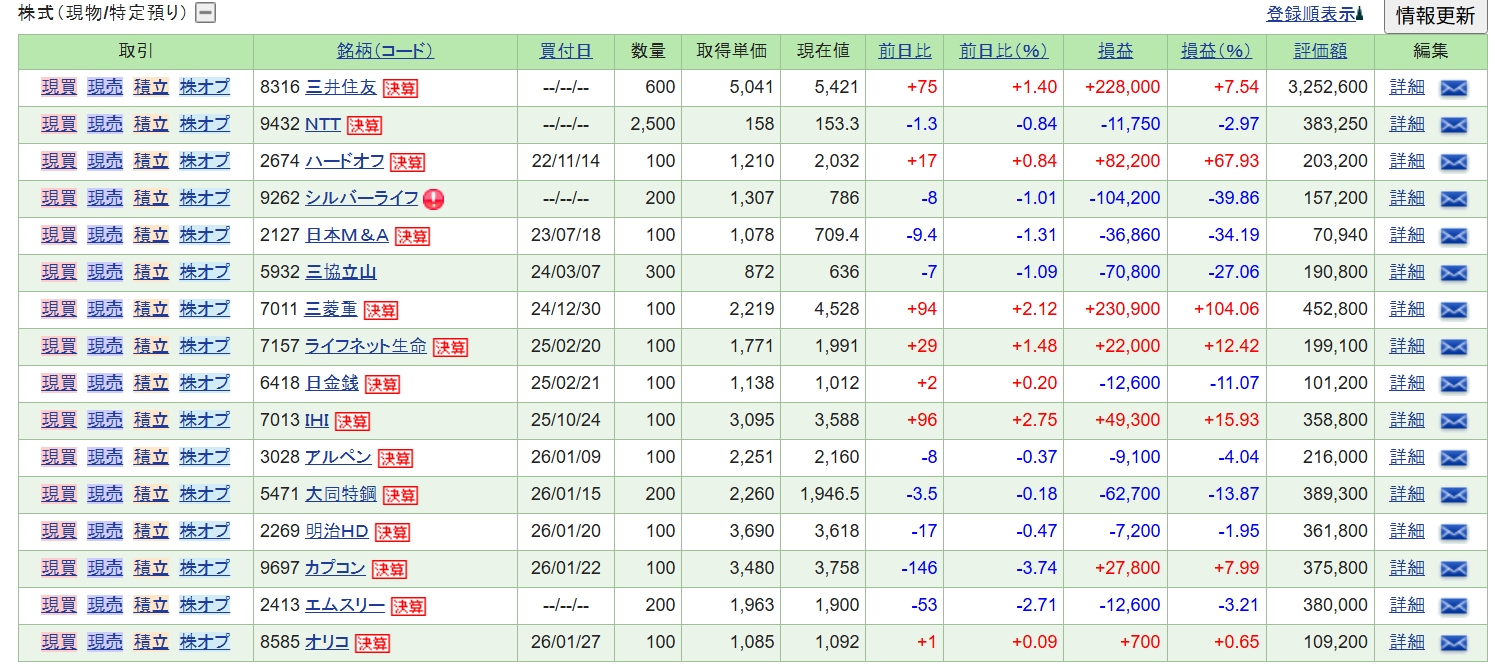Click the mail icon in the 三井住友 row
This screenshot has height=672, width=1508.
[1452, 88]
